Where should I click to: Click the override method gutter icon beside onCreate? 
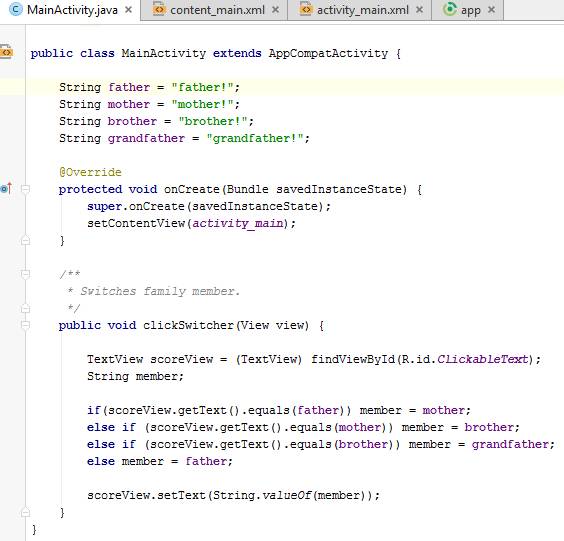(6, 188)
